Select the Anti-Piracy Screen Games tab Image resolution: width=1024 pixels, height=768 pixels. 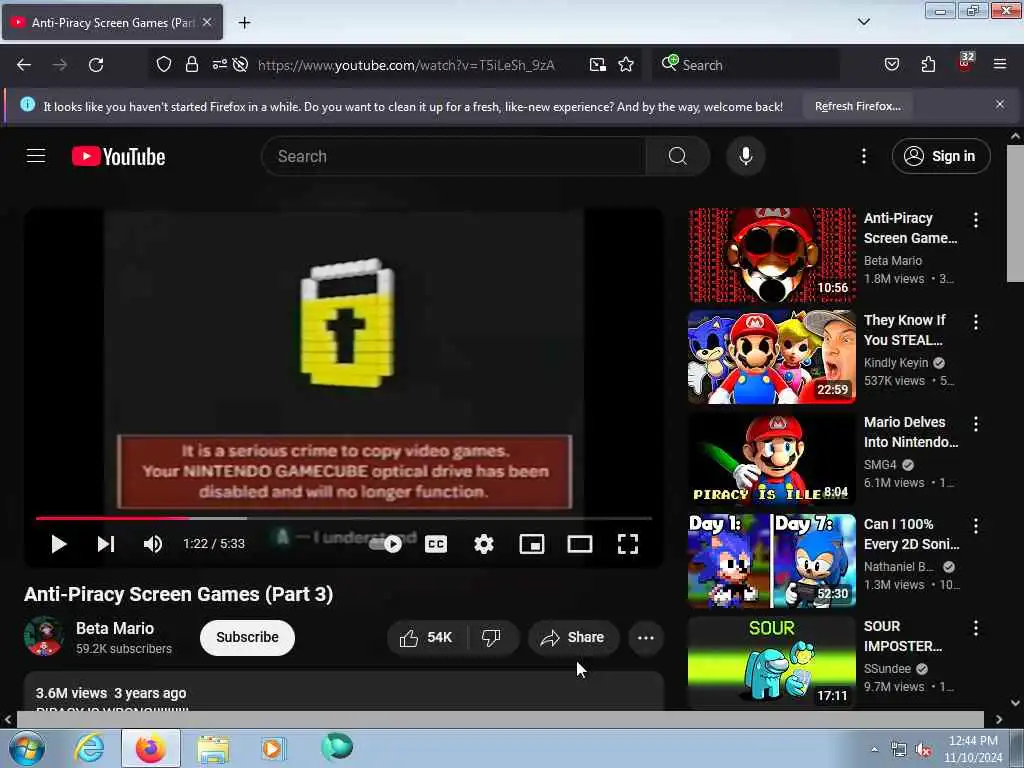tap(112, 22)
